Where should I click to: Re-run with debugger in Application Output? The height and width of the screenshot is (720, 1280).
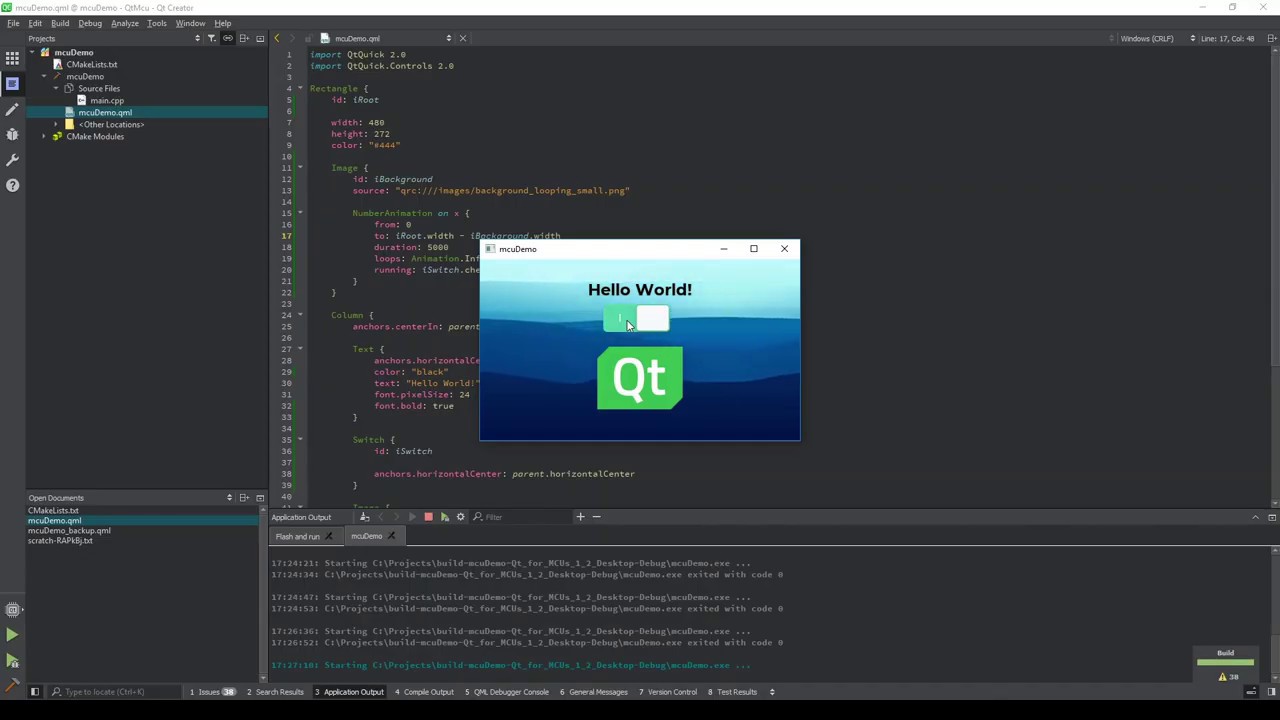(x=444, y=517)
